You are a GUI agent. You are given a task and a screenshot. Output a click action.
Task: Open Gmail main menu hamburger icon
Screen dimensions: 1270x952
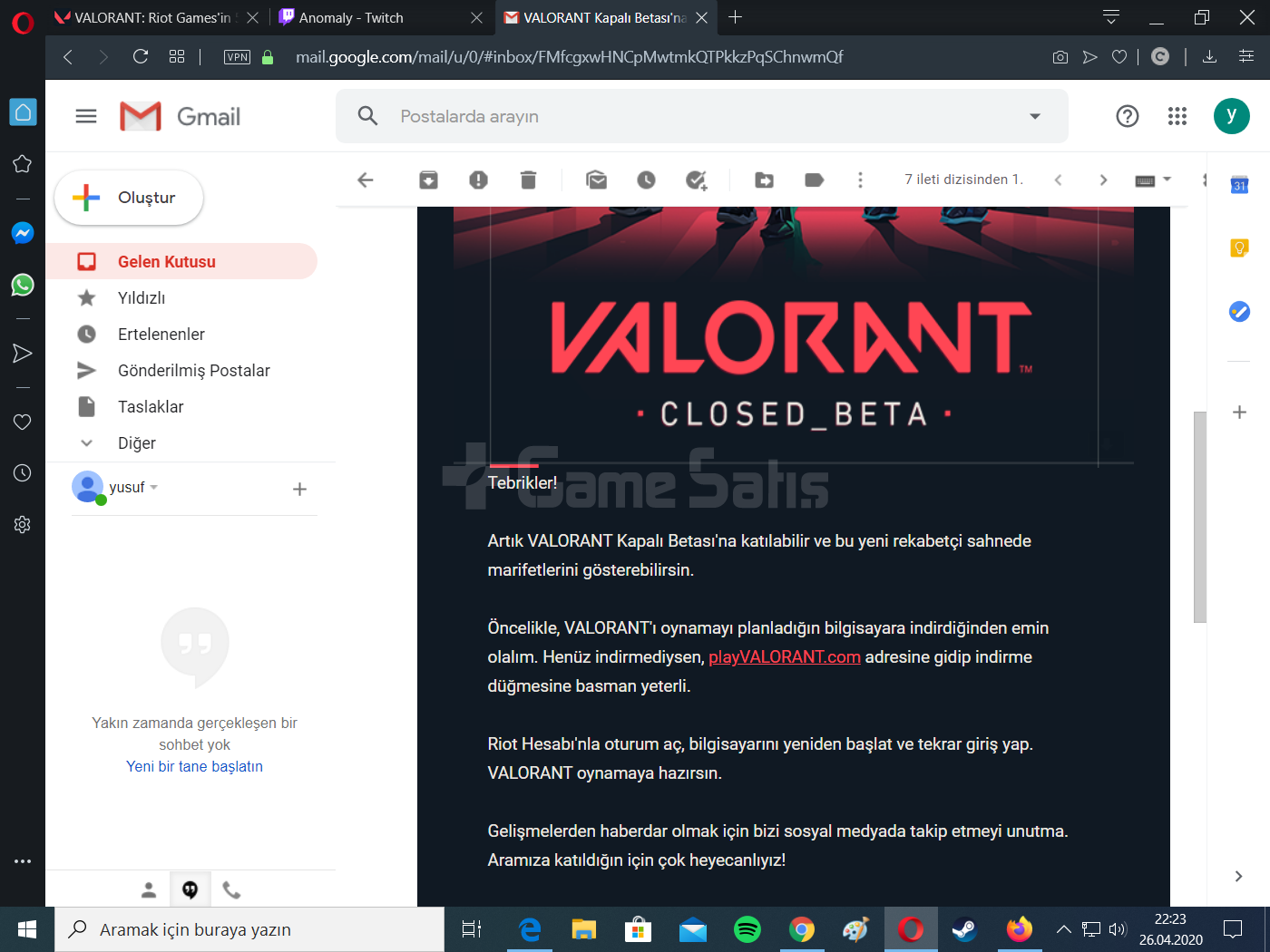86,116
